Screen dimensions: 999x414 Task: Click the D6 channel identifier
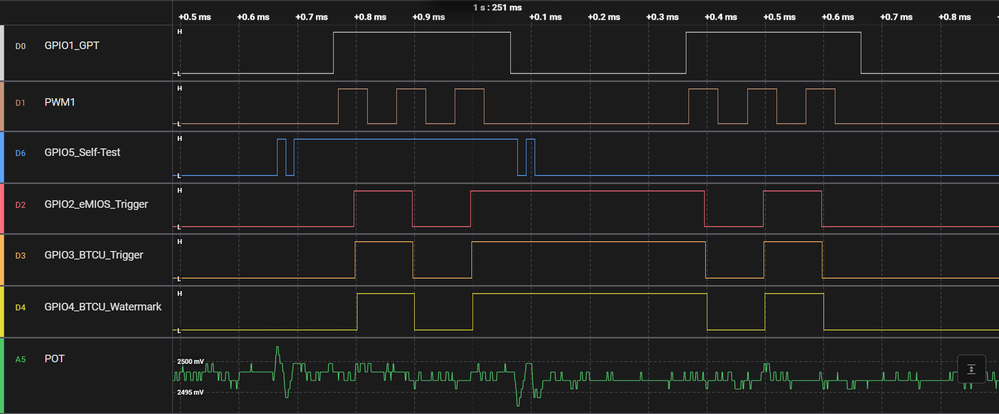20,153
